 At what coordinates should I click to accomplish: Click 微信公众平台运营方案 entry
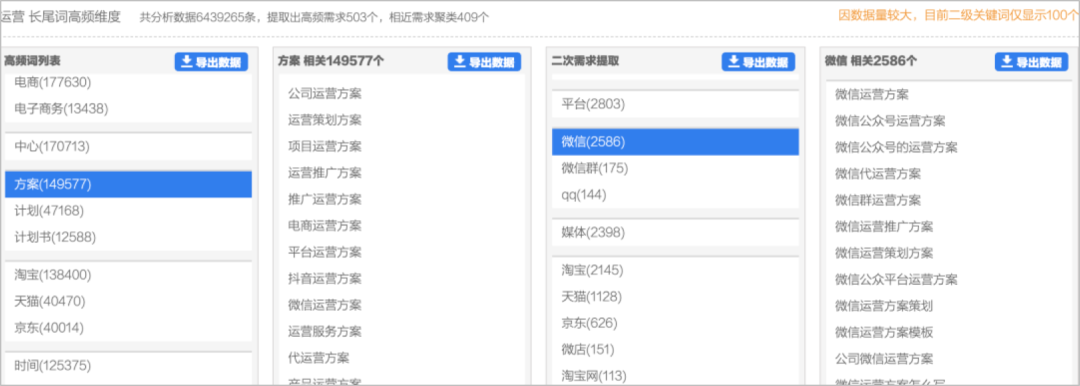[x=896, y=279]
